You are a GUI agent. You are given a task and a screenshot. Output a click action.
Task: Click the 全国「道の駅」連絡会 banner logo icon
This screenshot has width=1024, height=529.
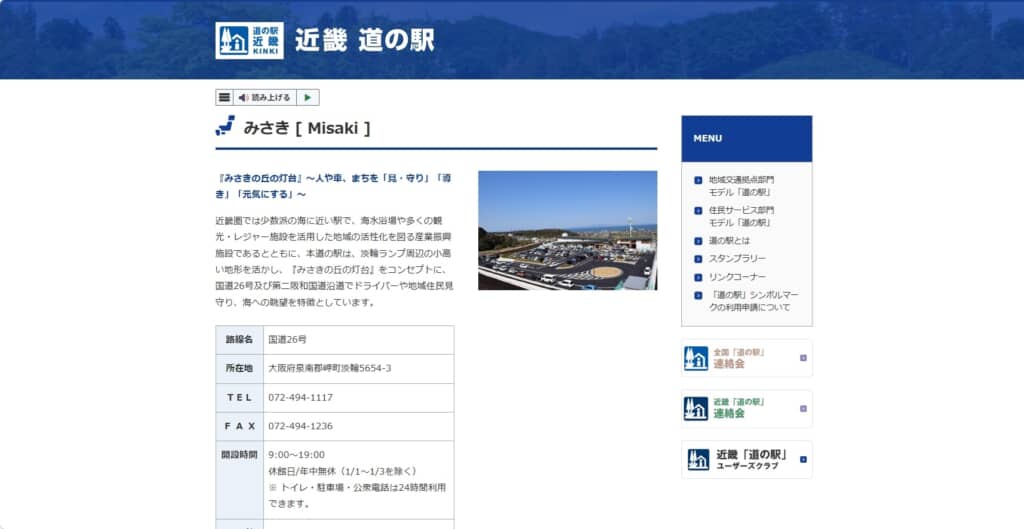point(696,358)
